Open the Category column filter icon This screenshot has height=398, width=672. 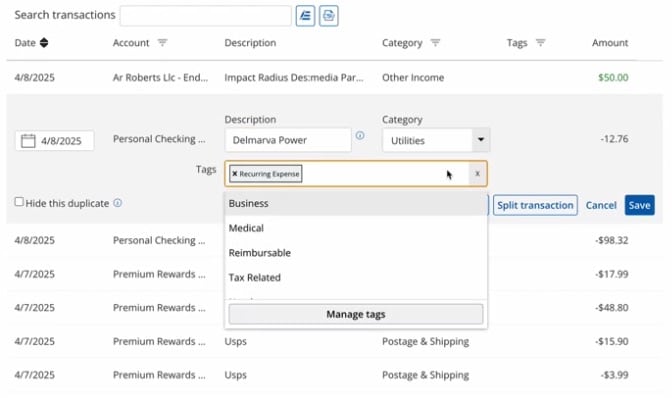(435, 42)
